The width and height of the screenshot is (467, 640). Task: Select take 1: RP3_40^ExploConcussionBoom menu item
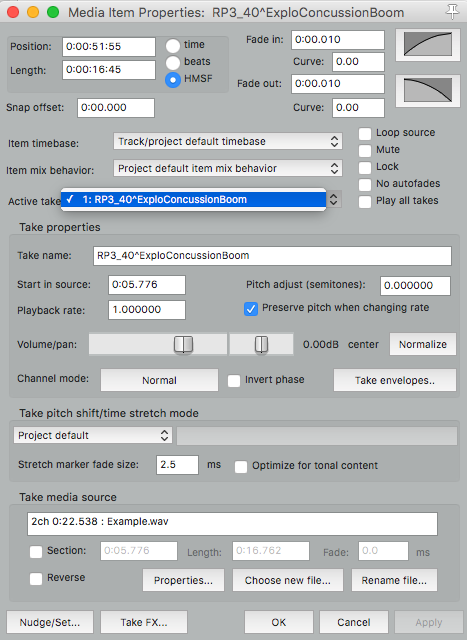click(193, 200)
